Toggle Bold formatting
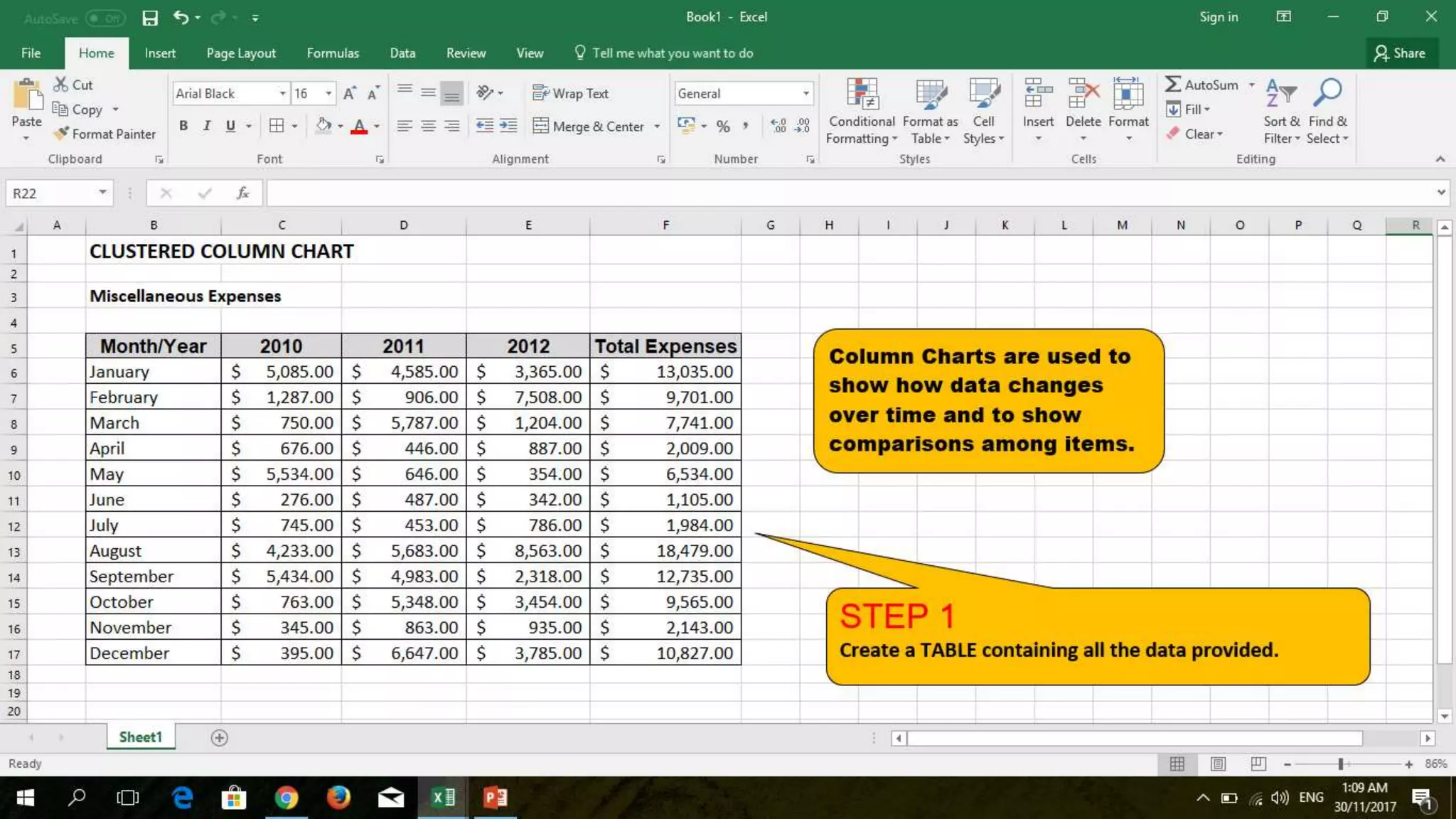Image resolution: width=1456 pixels, height=819 pixels. 183,126
